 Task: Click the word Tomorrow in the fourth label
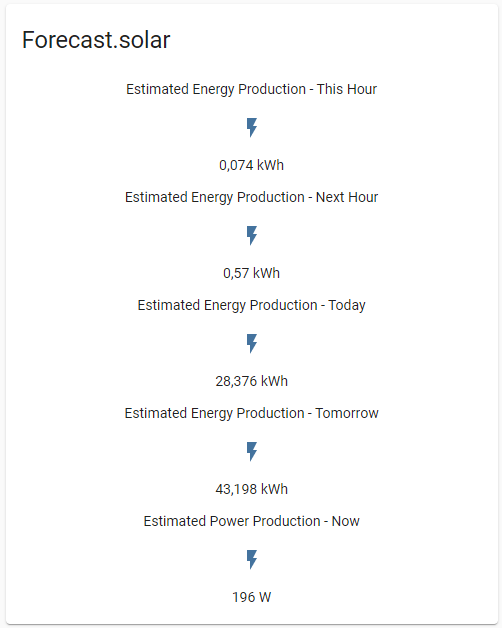[x=347, y=413]
